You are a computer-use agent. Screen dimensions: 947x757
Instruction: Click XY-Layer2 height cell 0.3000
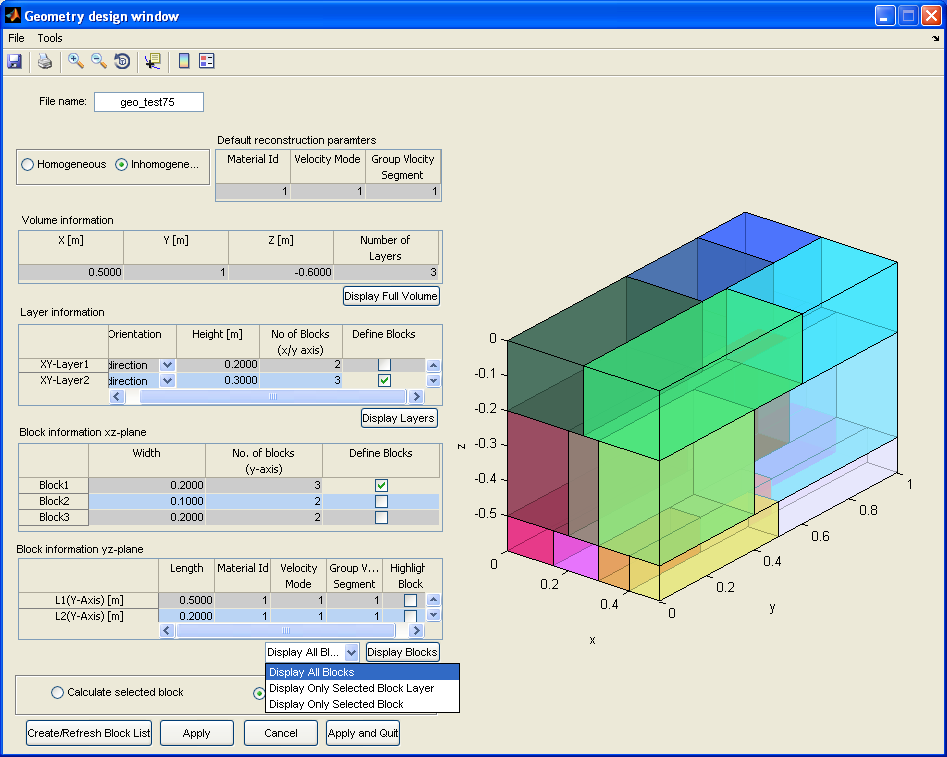coord(217,381)
